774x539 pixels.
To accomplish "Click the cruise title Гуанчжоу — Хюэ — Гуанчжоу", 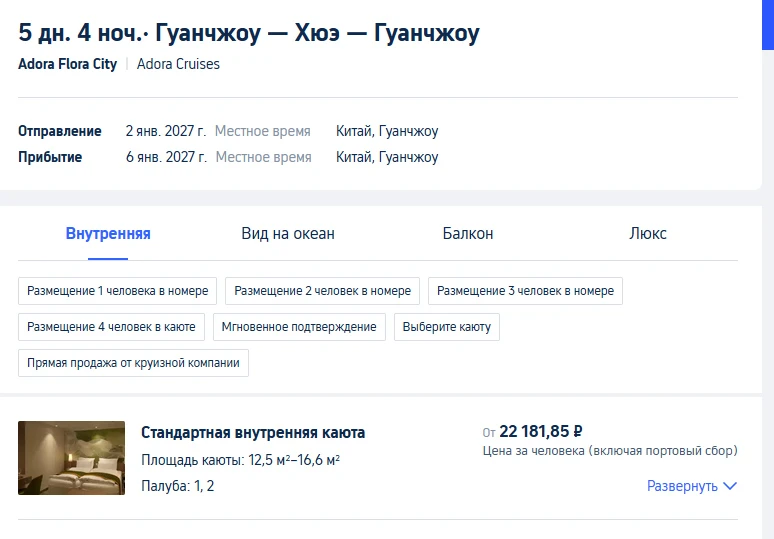I will point(317,33).
